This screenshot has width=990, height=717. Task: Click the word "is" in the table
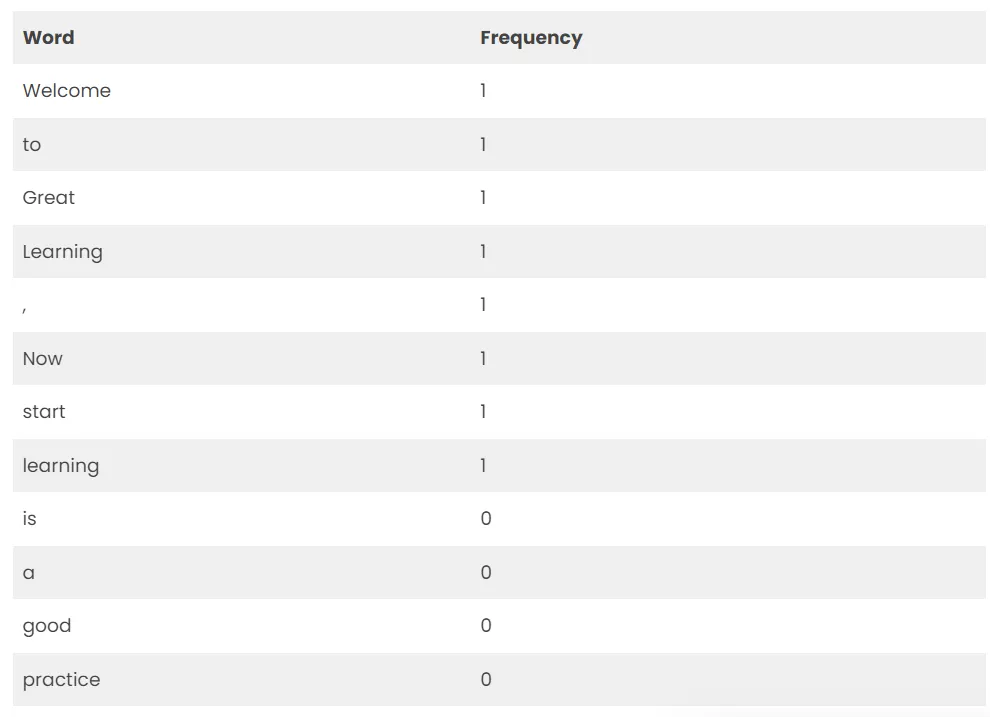29,519
